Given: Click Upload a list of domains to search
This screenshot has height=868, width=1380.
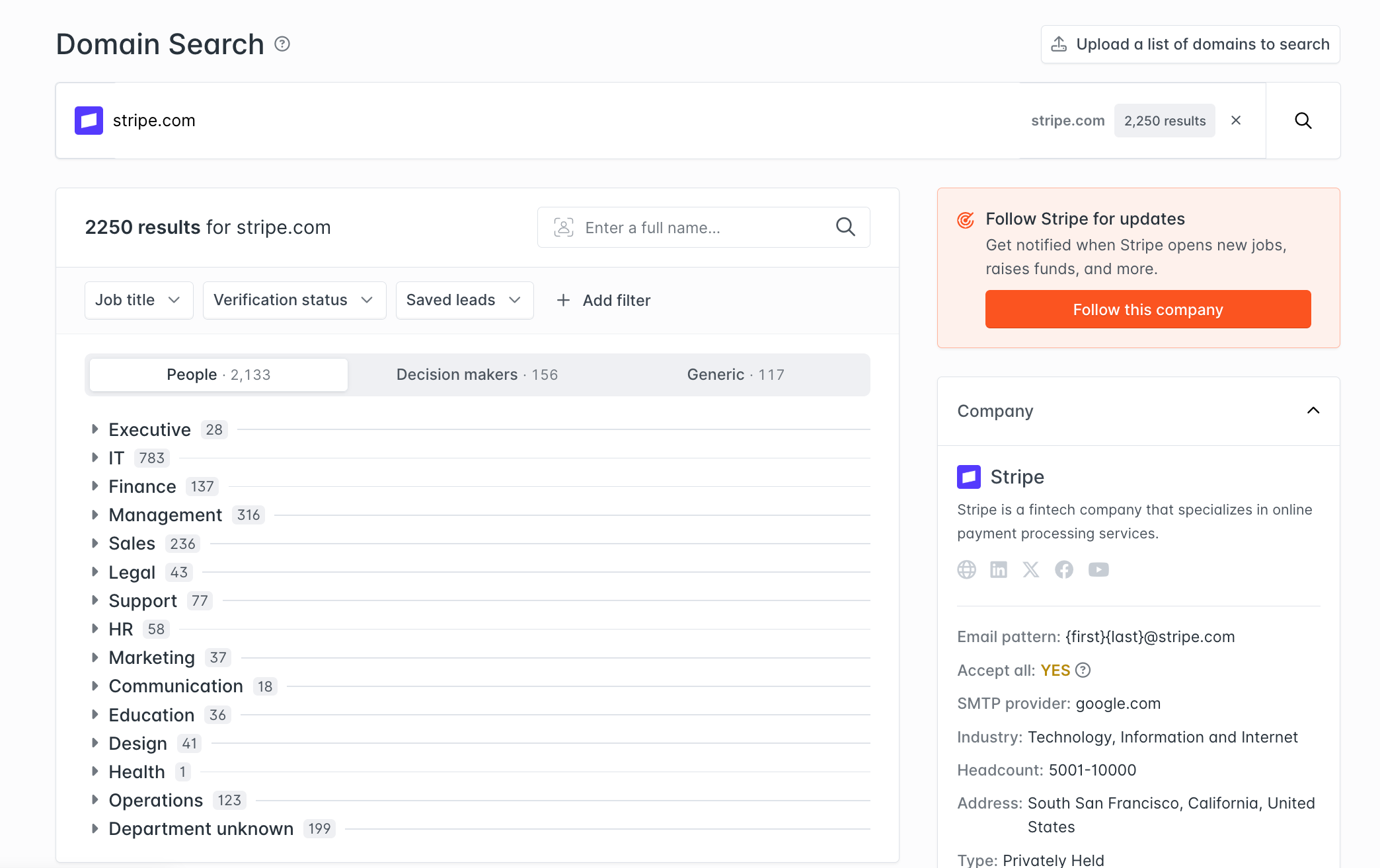Looking at the screenshot, I should [1190, 44].
